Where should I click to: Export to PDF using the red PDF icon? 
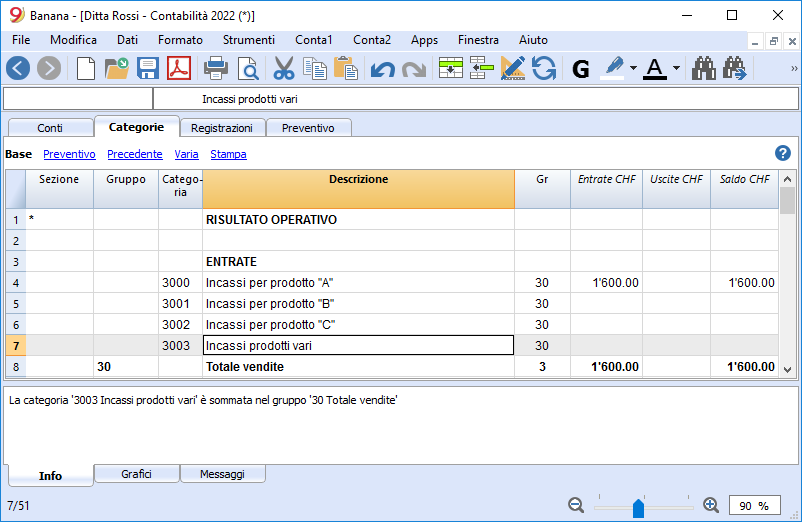[x=179, y=68]
